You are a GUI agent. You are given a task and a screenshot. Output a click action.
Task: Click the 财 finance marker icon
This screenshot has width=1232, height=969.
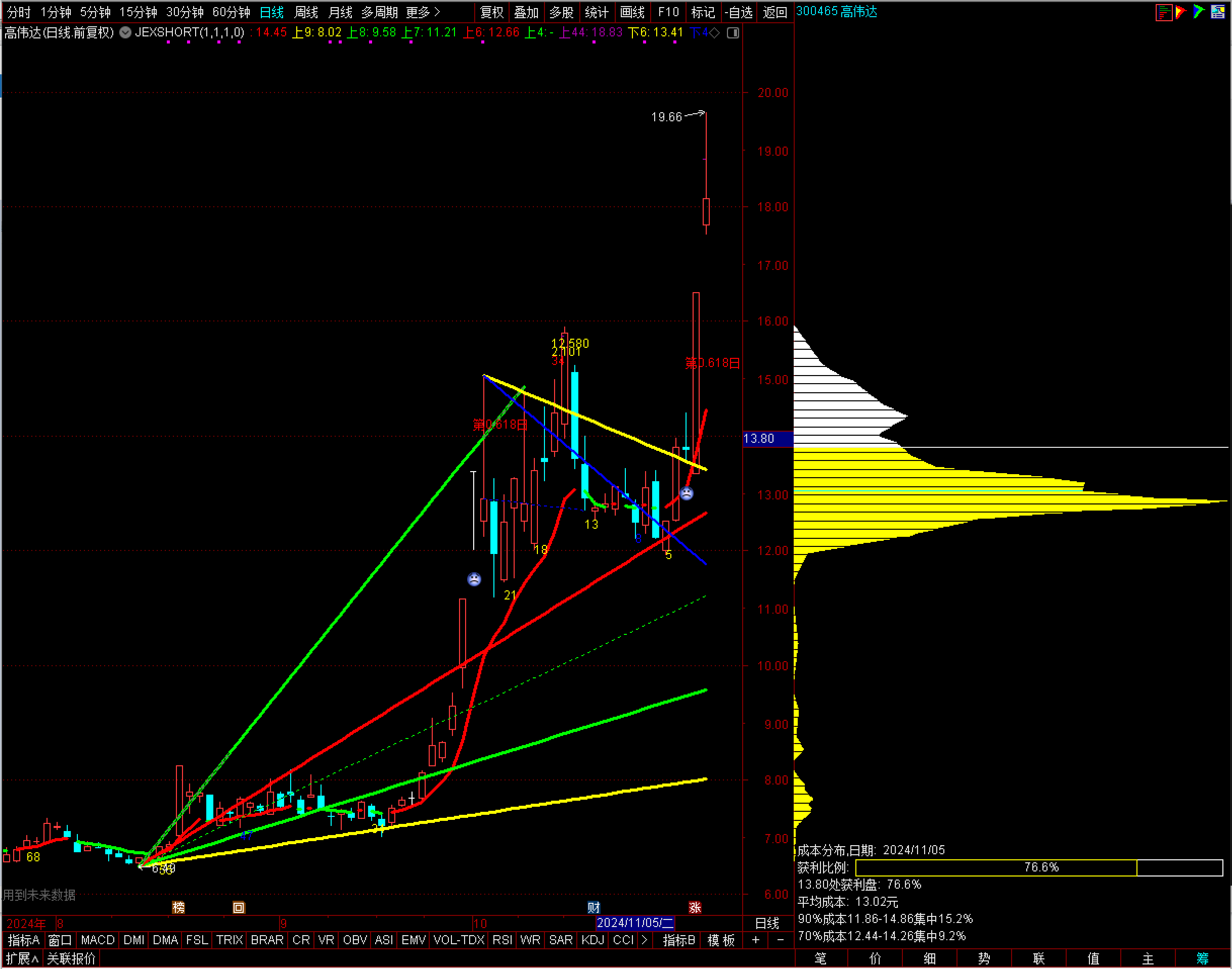[x=594, y=907]
